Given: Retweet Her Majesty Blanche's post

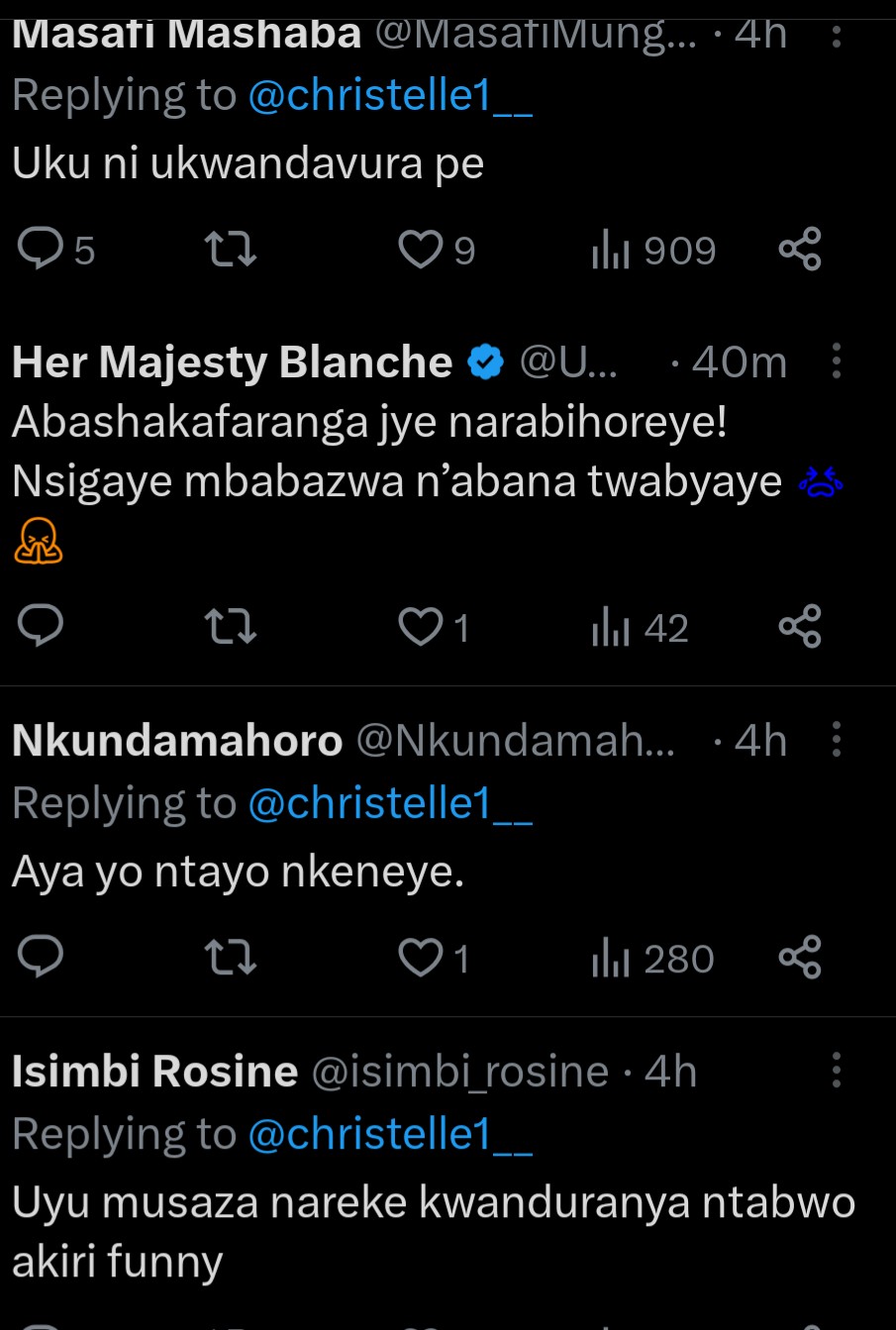Looking at the screenshot, I should click(x=230, y=627).
